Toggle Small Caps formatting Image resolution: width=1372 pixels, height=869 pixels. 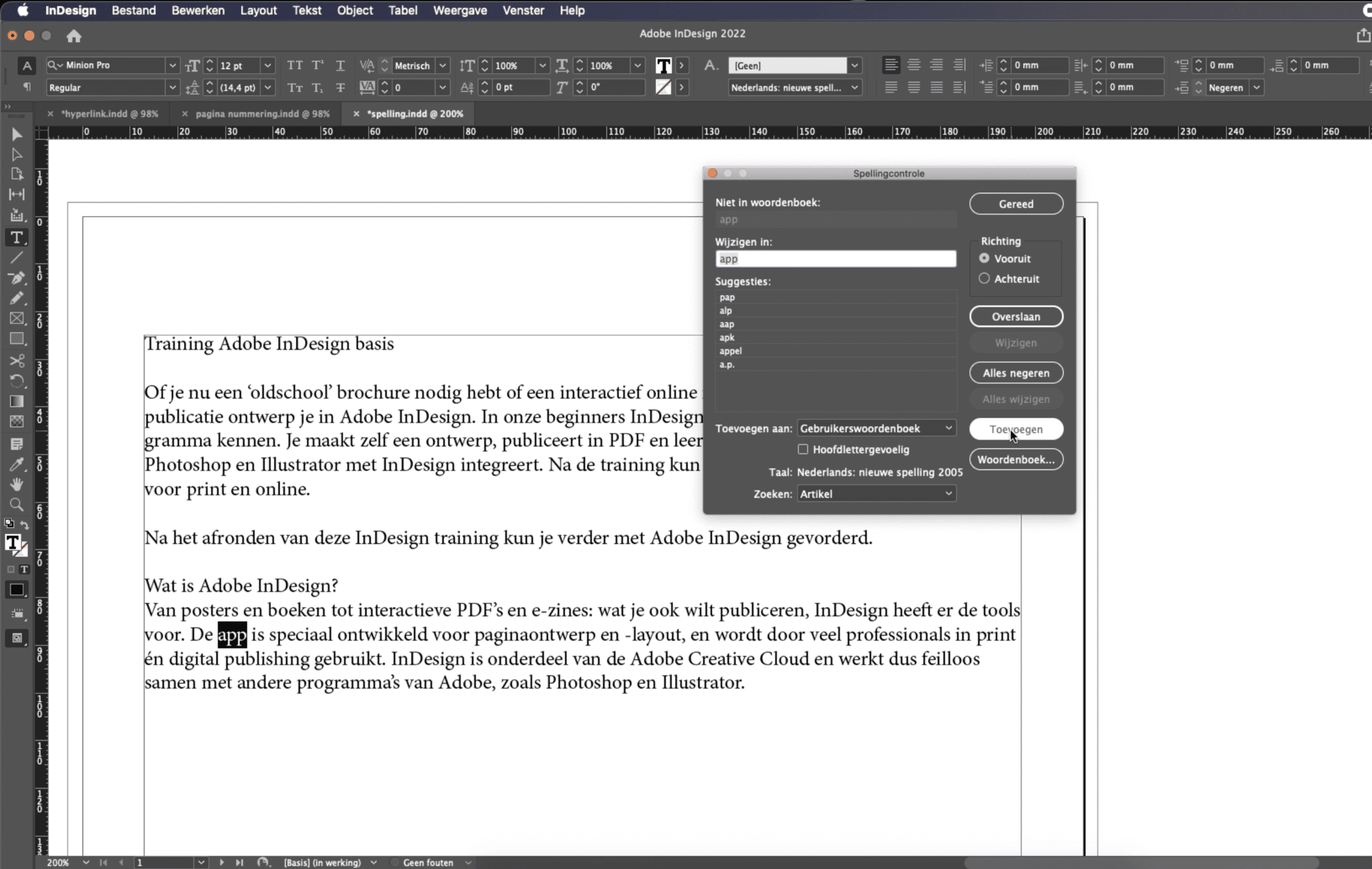tap(295, 87)
